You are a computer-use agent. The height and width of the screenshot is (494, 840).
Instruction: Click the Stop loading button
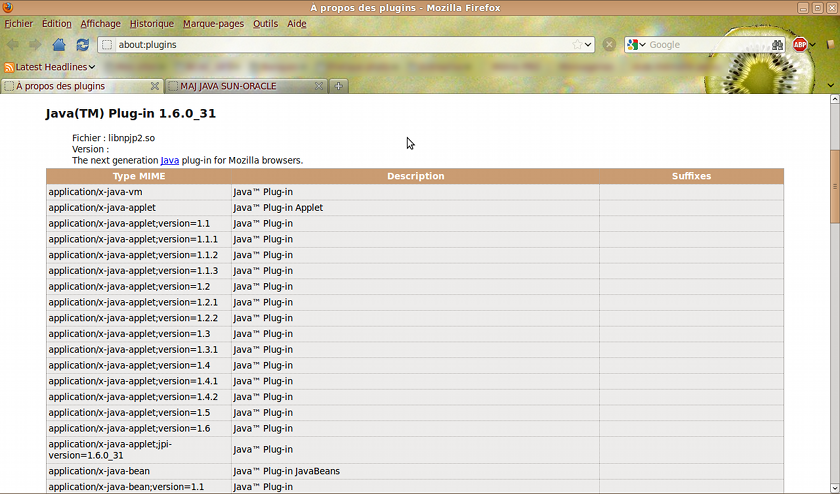click(609, 45)
